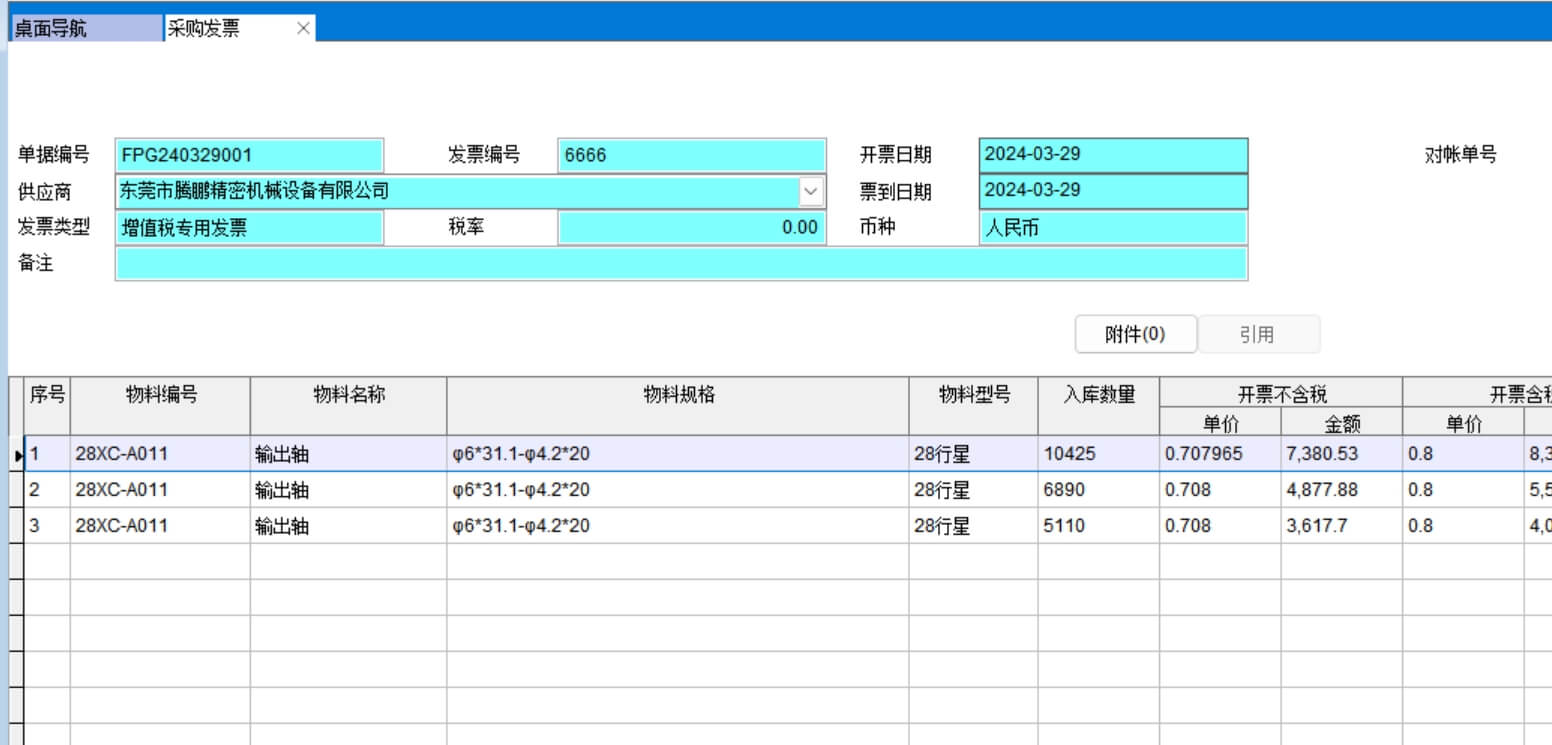This screenshot has width=1552, height=745.
Task: Click the amount cell 3,617.7
Action: point(1340,526)
